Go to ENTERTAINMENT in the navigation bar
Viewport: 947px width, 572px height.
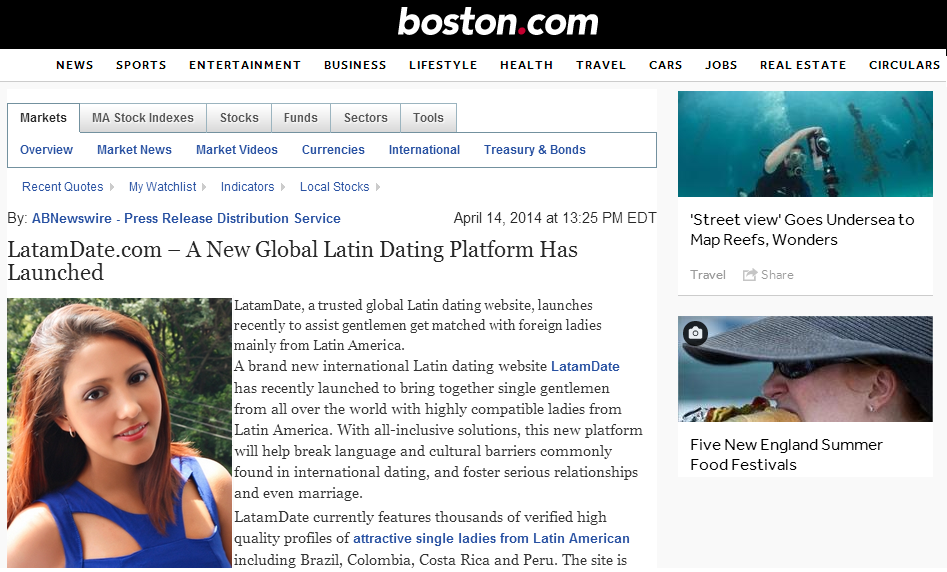(x=245, y=65)
